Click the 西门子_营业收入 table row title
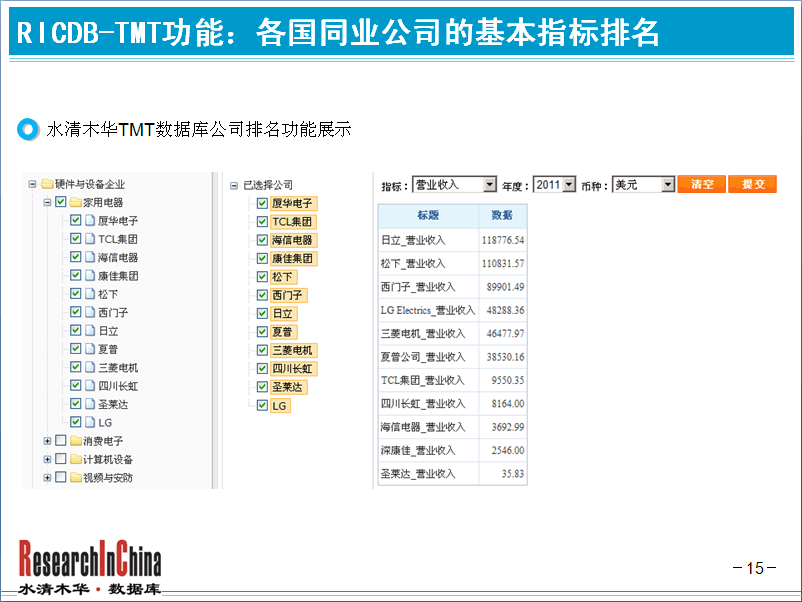The height and width of the screenshot is (602, 802). 418,287
